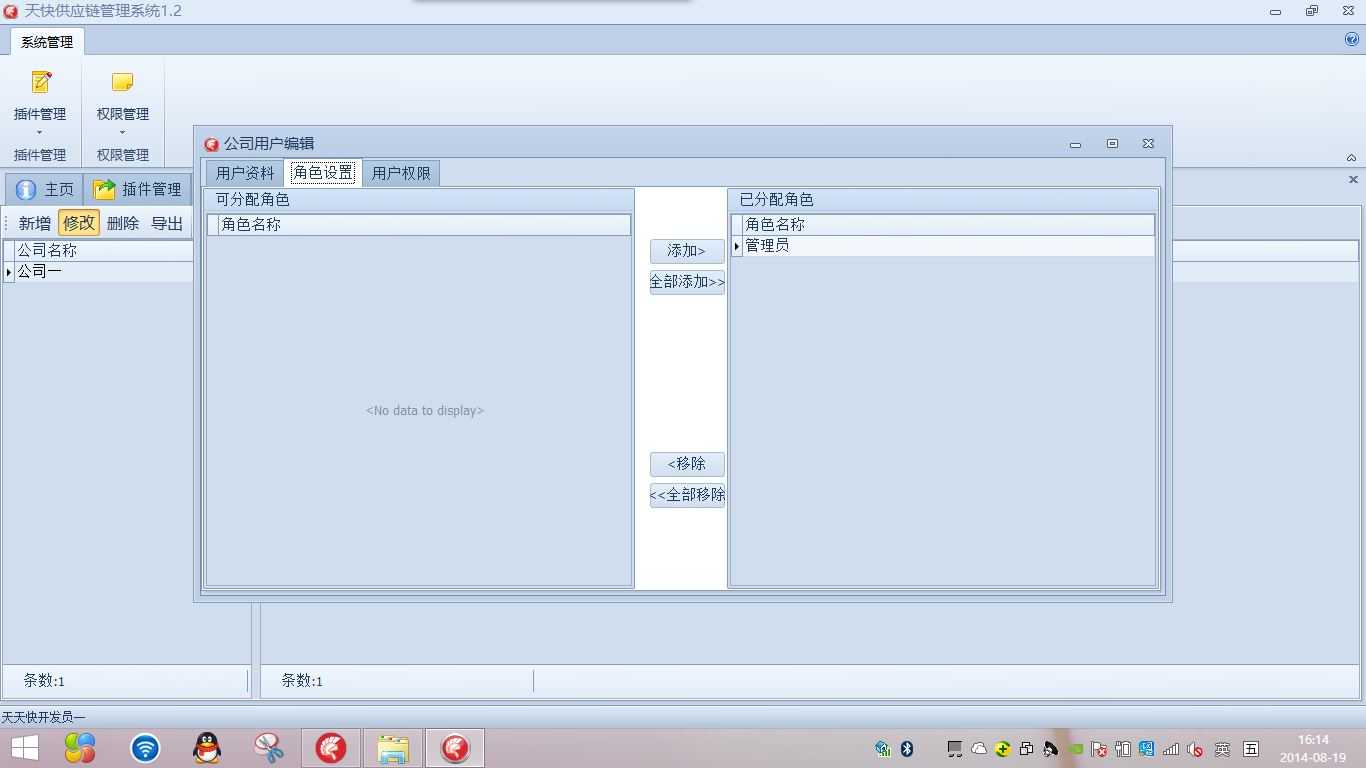Close the 公司用户编辑 dialog
Image resolution: width=1366 pixels, height=768 pixels.
[x=1148, y=144]
